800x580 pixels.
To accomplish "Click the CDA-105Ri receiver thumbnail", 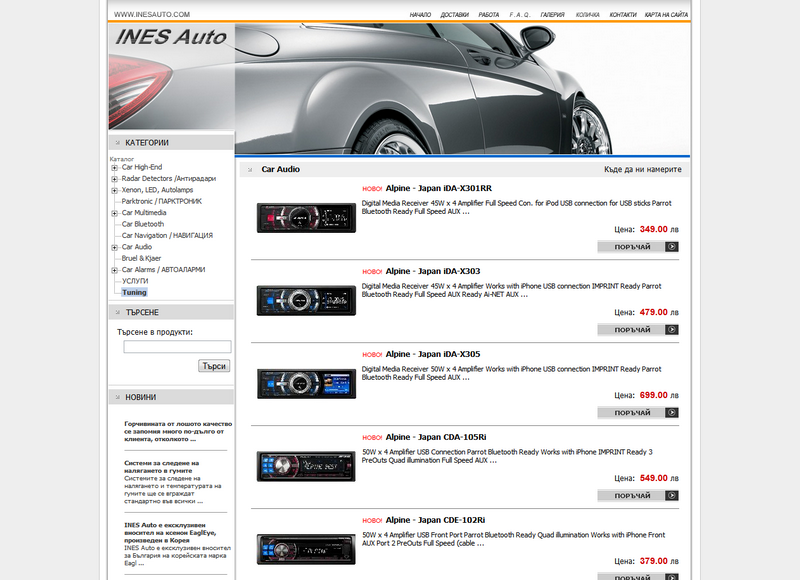I will pyautogui.click(x=306, y=466).
